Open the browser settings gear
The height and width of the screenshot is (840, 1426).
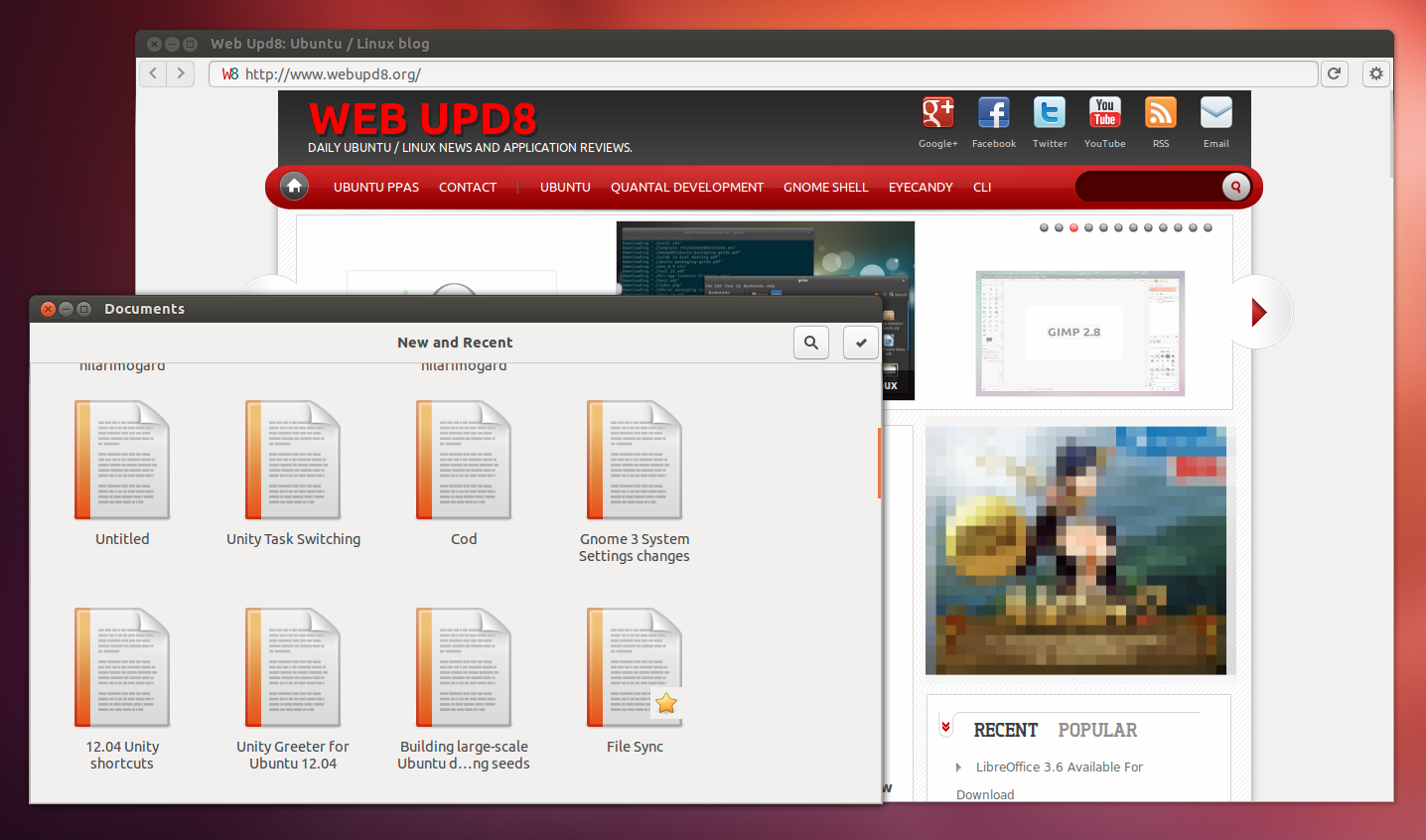tap(1376, 73)
